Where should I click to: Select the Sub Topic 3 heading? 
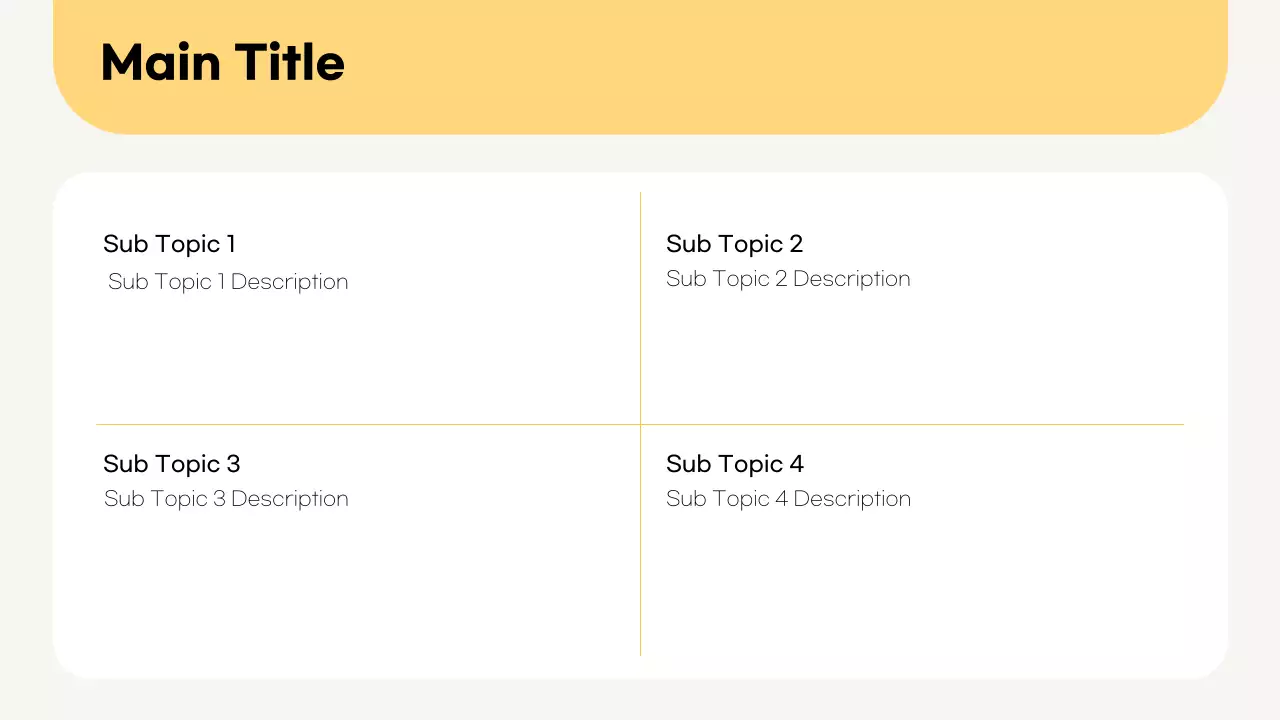point(171,464)
